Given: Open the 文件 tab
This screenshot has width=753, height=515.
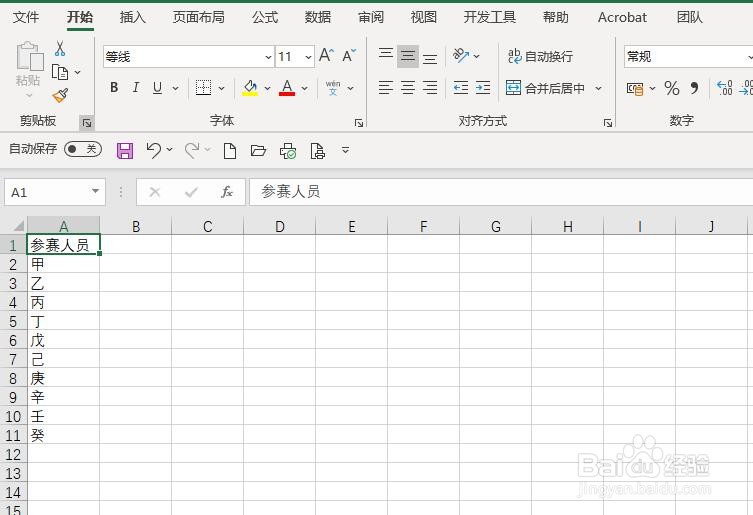Looking at the screenshot, I should (x=26, y=17).
